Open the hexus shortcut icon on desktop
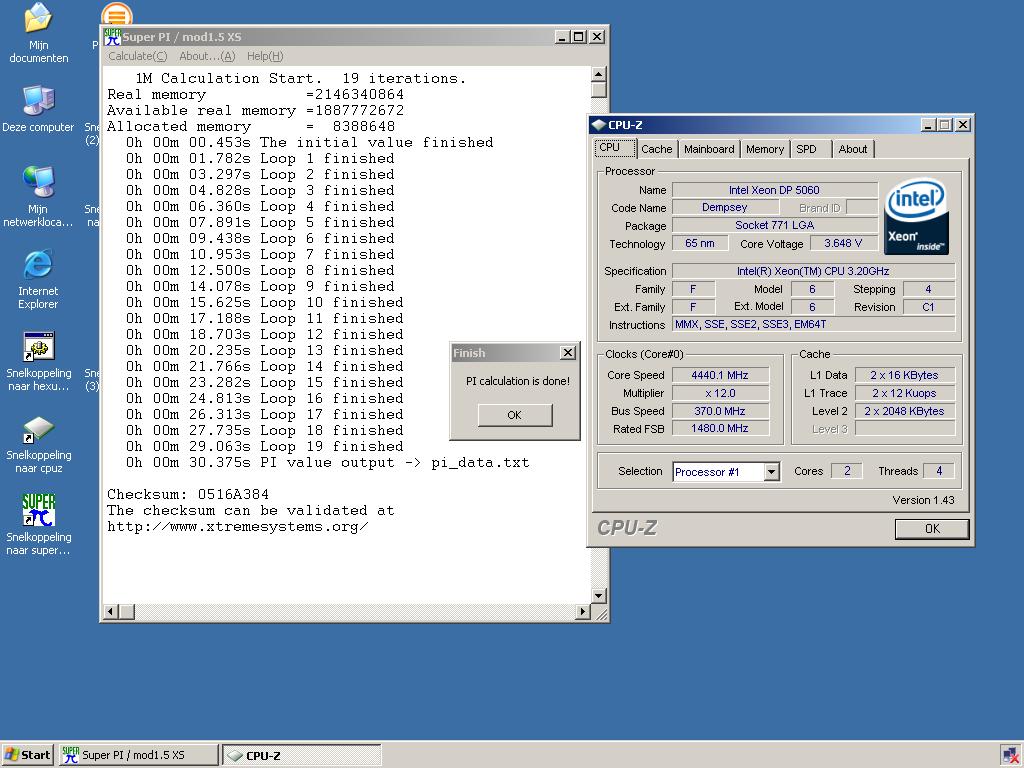The height and width of the screenshot is (768, 1024). pos(39,361)
